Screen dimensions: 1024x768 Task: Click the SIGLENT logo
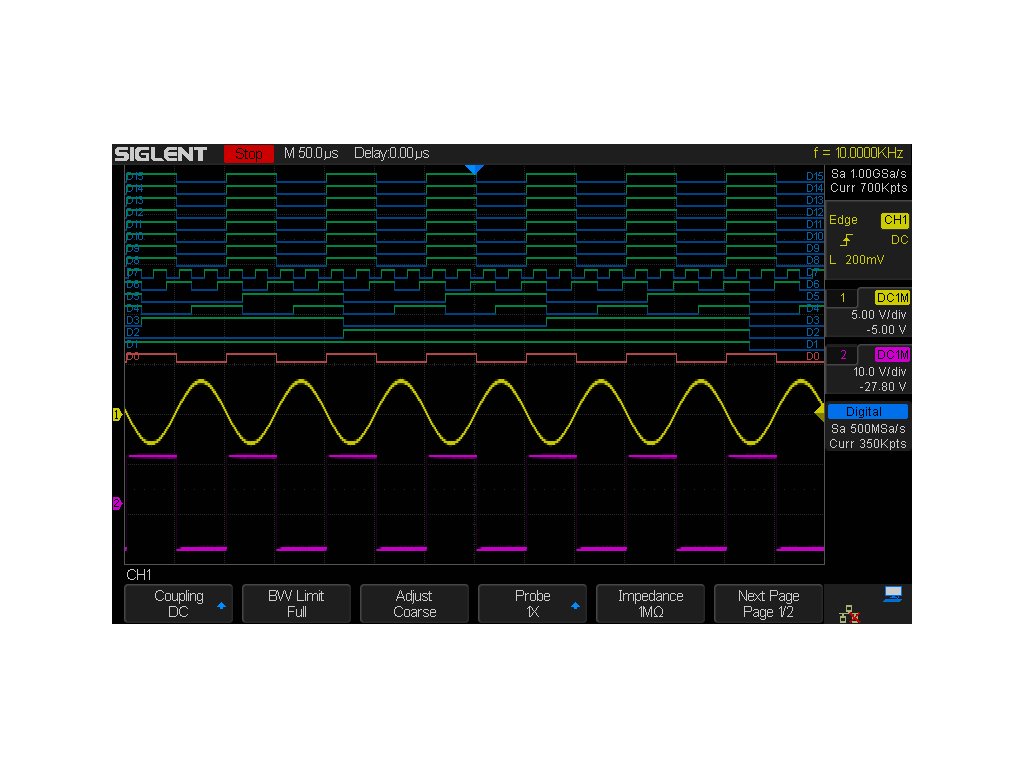pos(161,154)
